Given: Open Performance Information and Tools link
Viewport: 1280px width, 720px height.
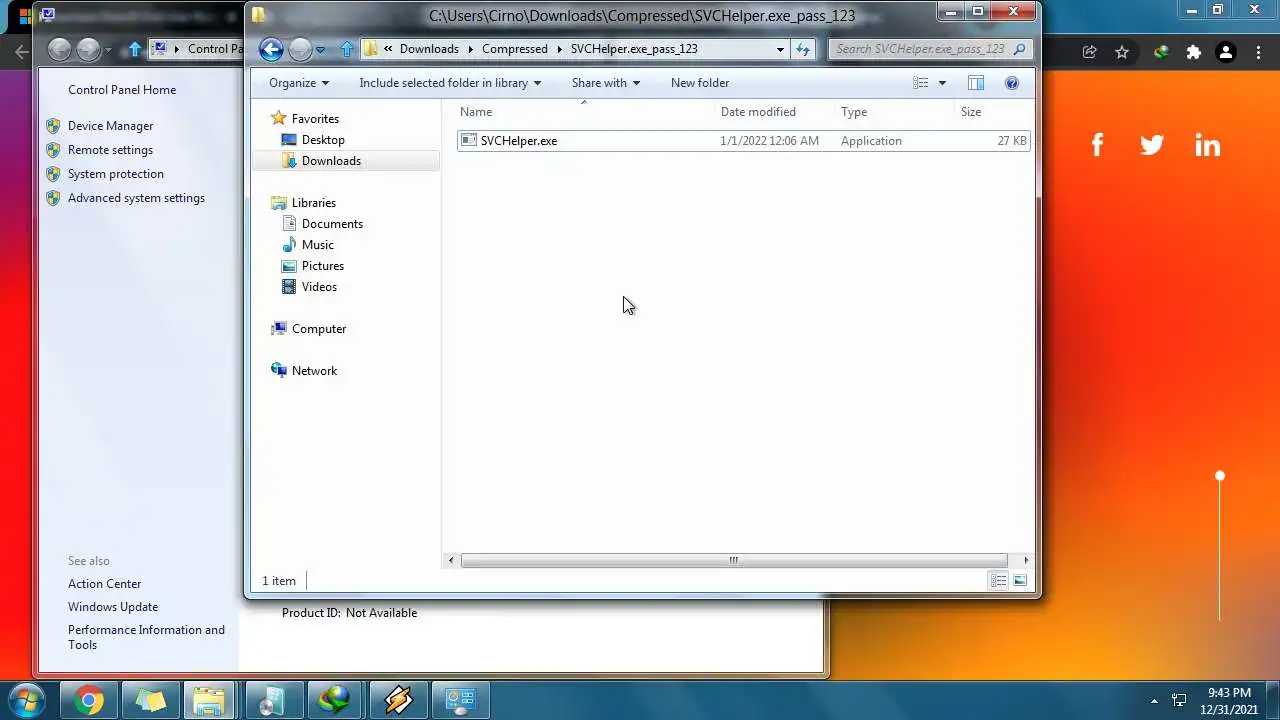Looking at the screenshot, I should 146,637.
